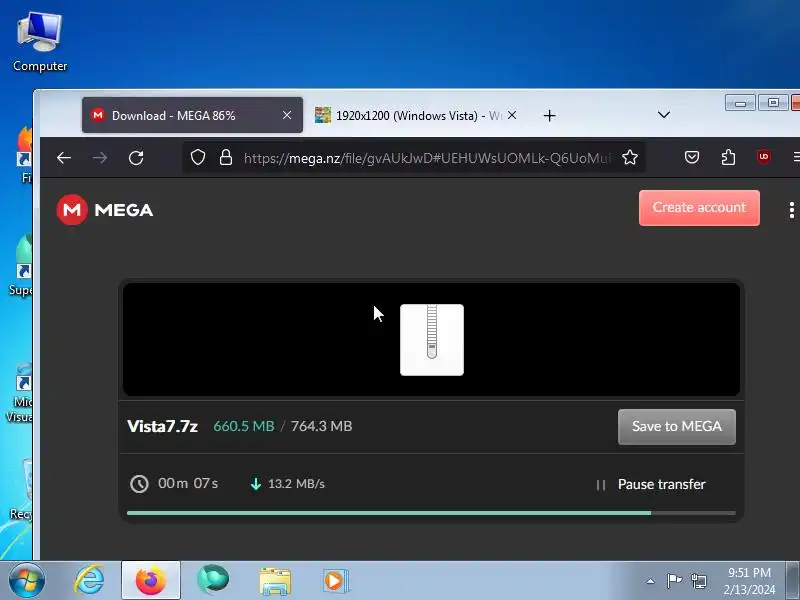The image size is (800, 600).
Task: Open the Pocket save icon
Action: (692, 158)
